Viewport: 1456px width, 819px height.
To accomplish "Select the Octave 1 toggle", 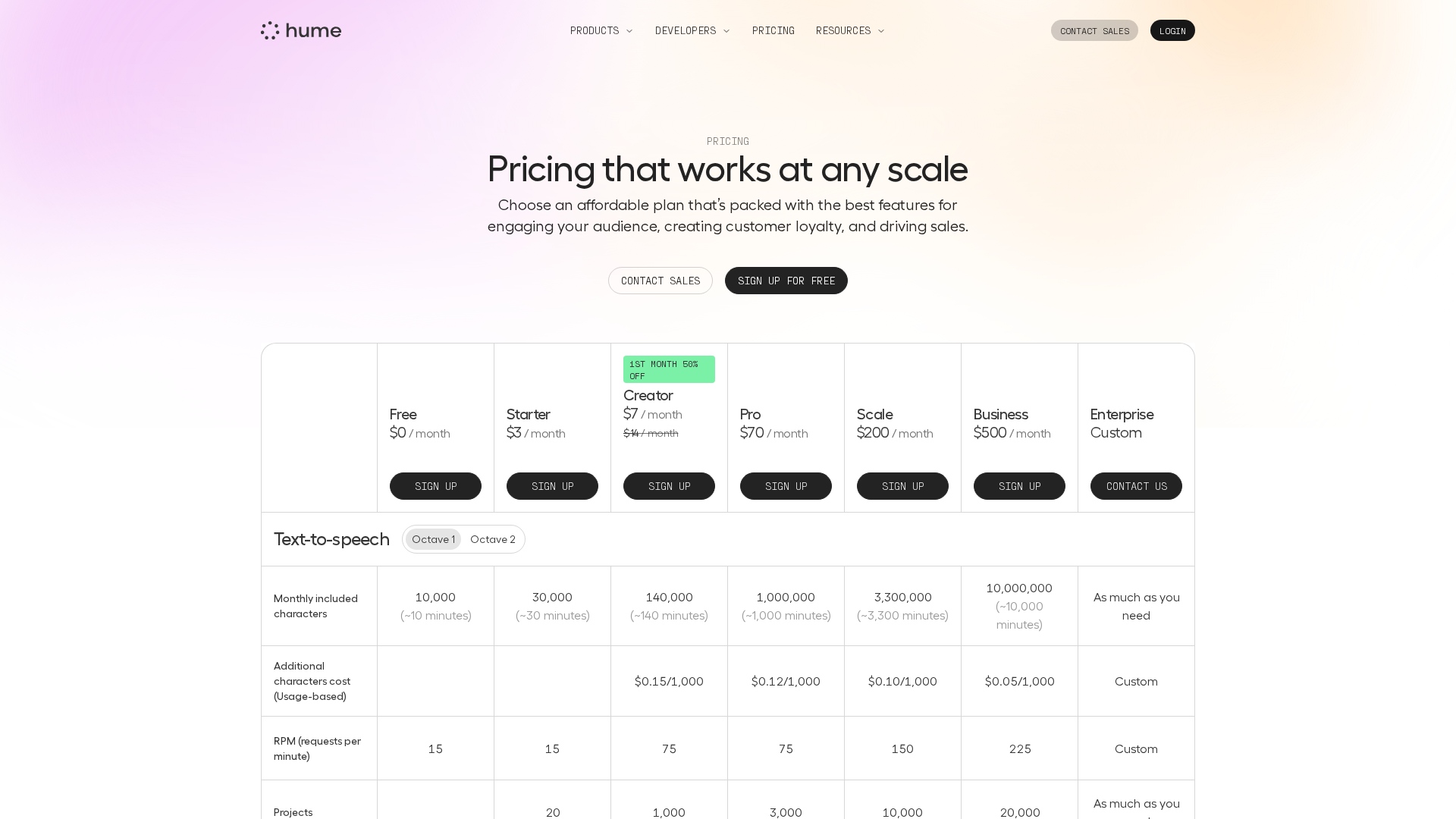I will [x=433, y=539].
